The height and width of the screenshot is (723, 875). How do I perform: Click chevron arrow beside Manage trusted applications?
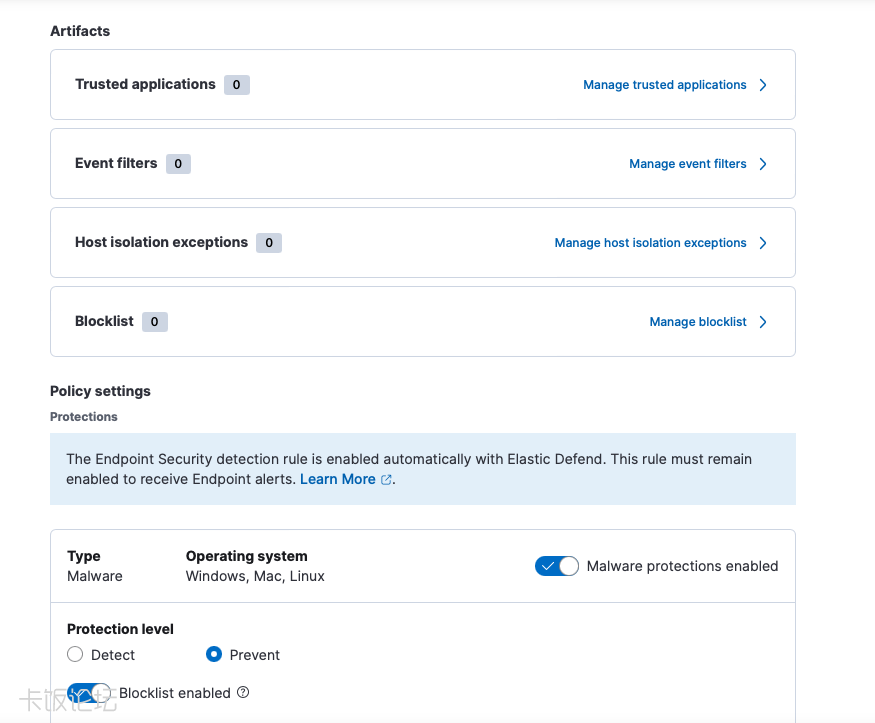[x=763, y=85]
